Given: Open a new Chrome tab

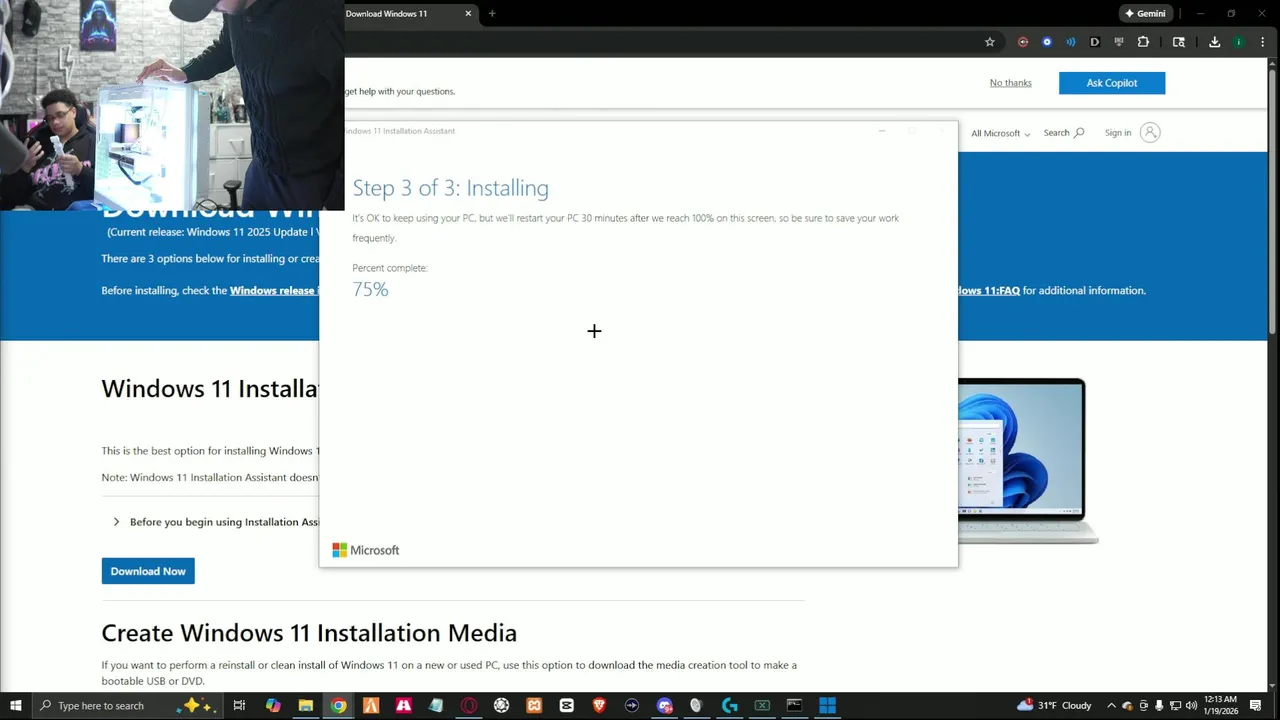Looking at the screenshot, I should (x=492, y=14).
